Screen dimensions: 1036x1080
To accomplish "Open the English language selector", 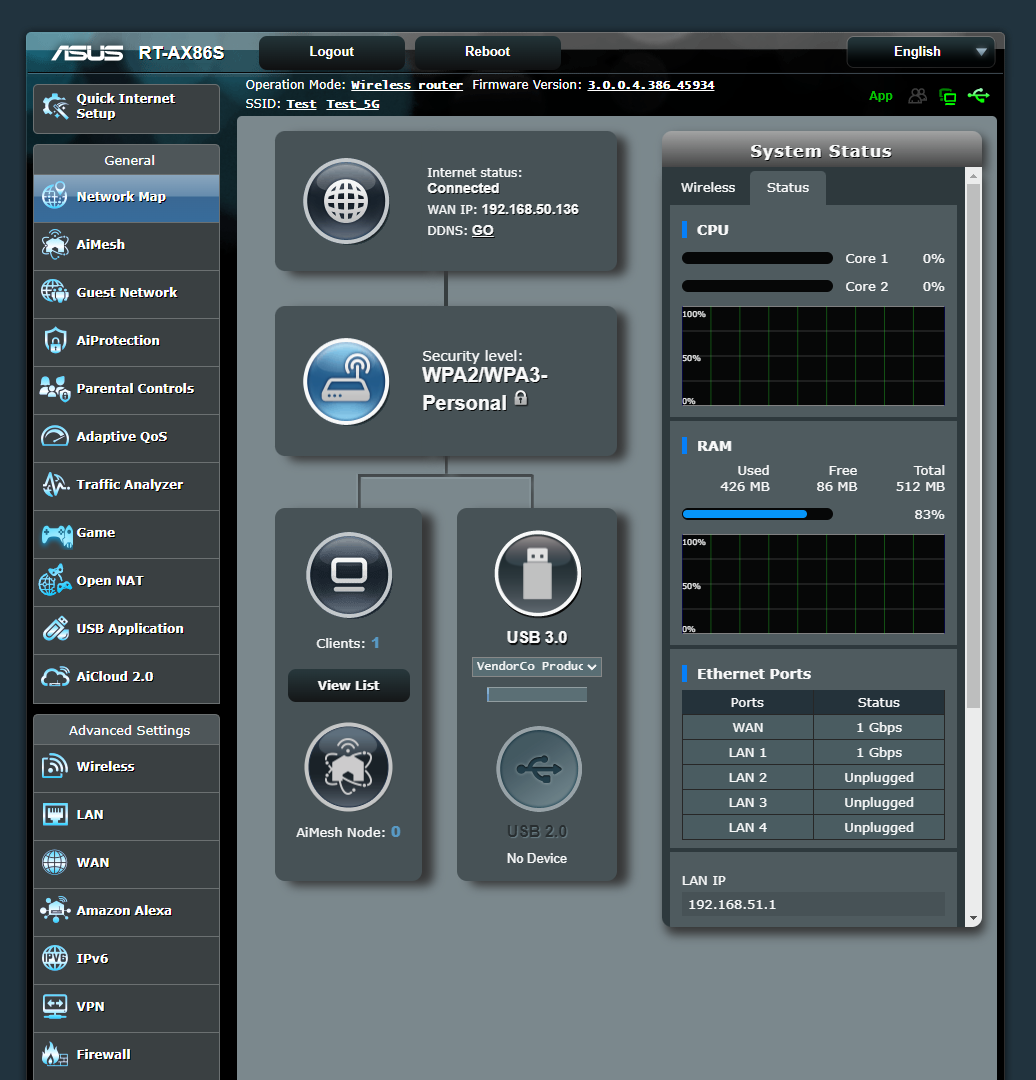I will (919, 51).
